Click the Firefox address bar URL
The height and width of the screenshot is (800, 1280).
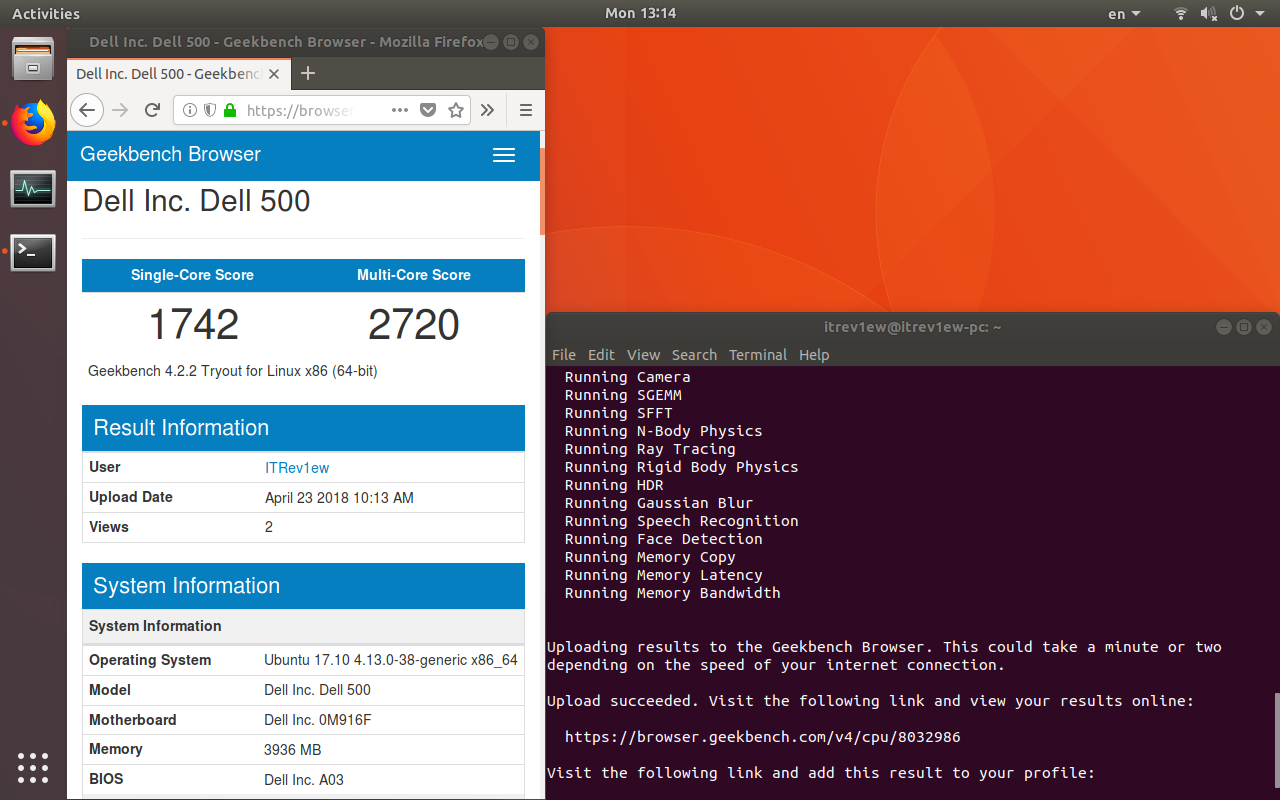click(x=298, y=110)
